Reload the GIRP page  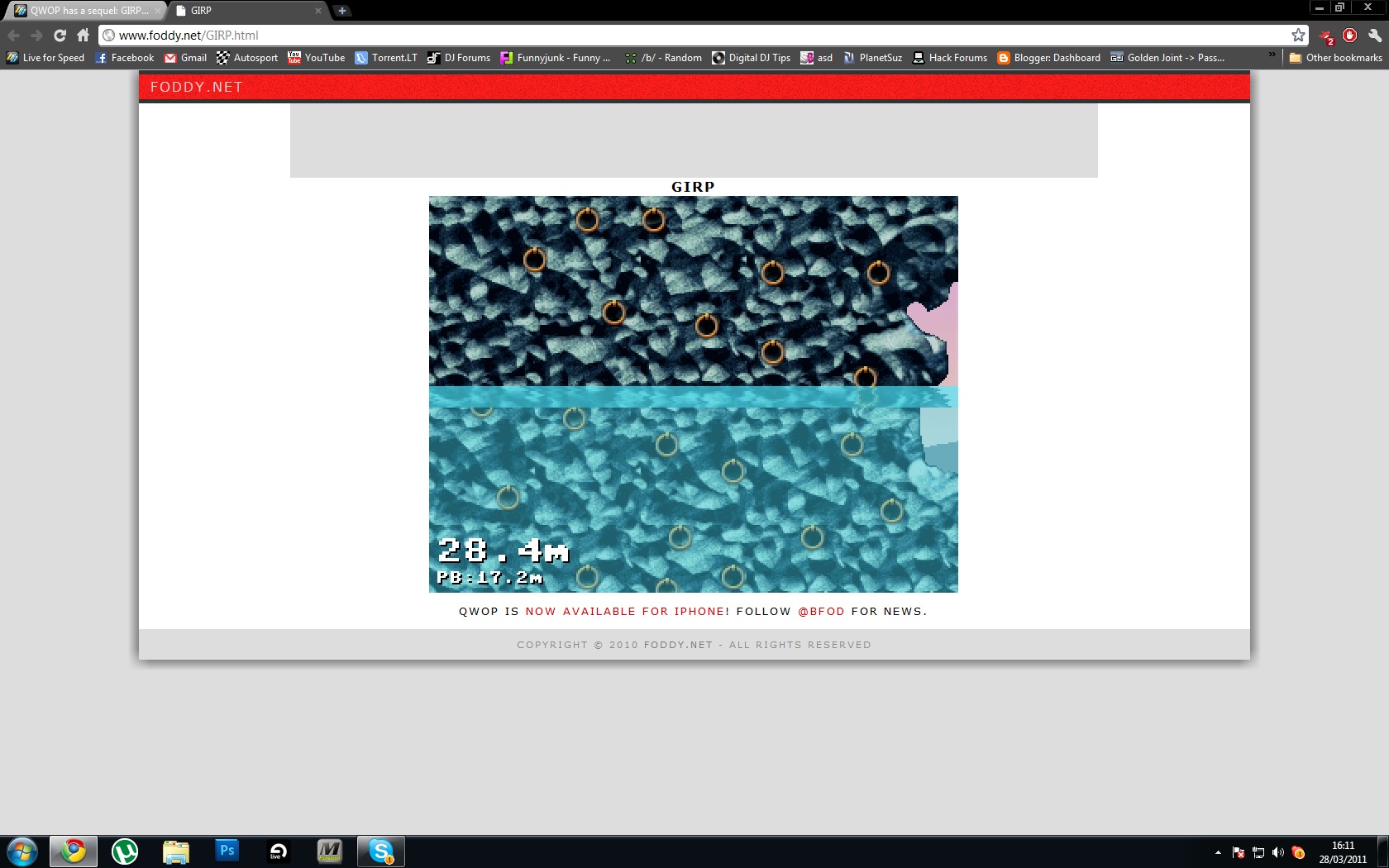[60, 36]
